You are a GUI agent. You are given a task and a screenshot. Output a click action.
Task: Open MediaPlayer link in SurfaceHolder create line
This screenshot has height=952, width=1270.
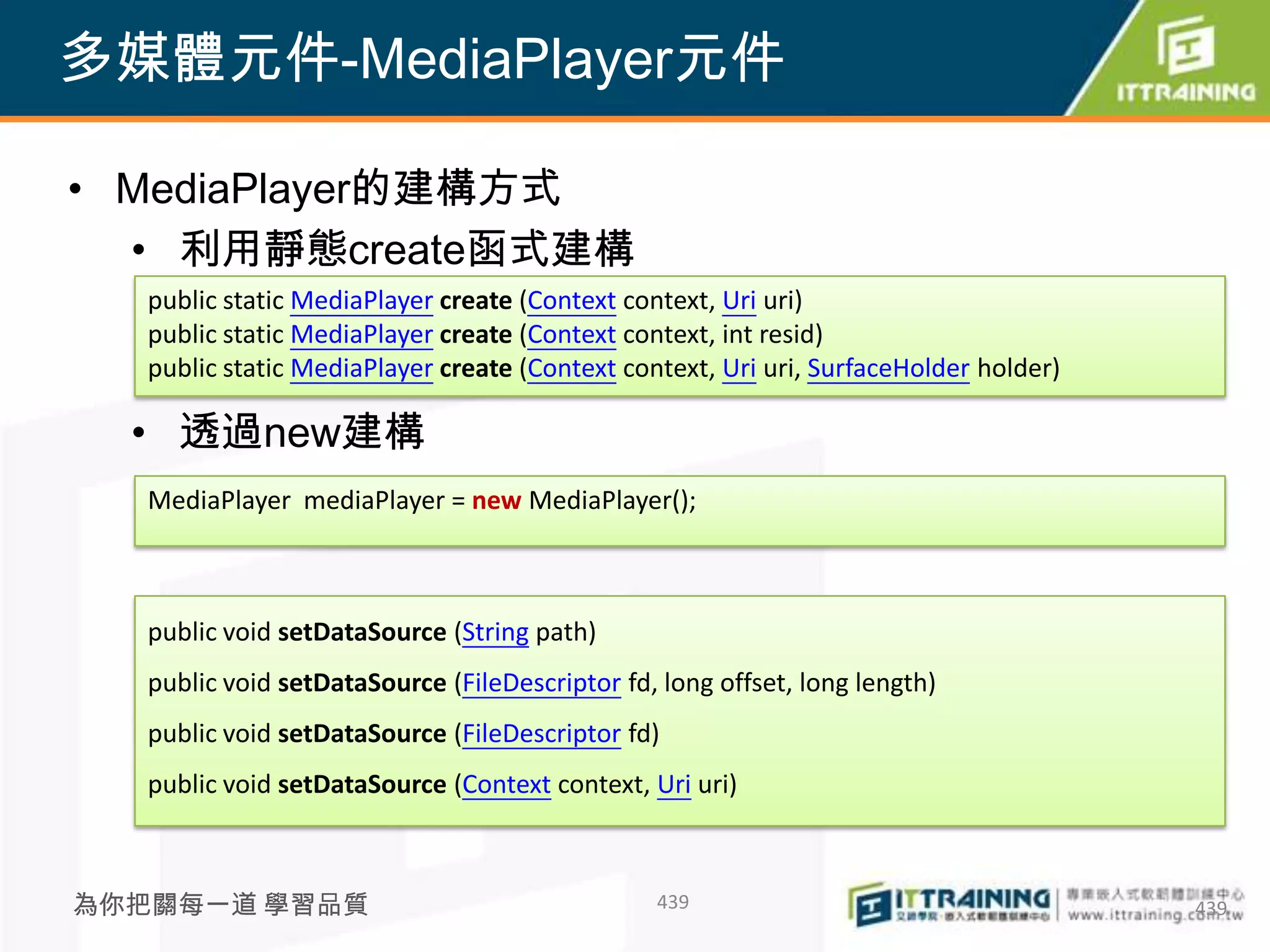pos(362,369)
